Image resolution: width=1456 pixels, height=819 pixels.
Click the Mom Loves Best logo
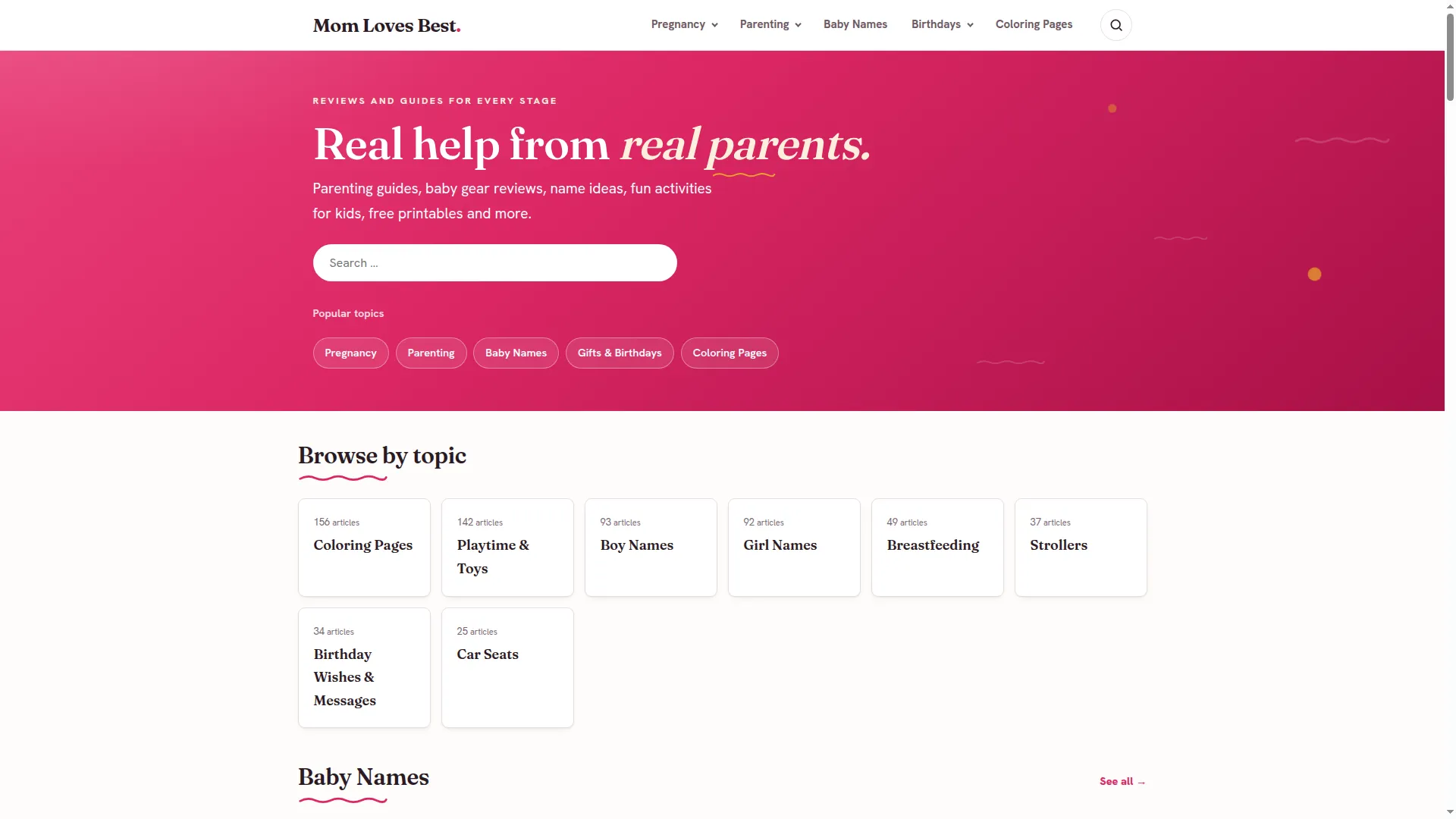point(387,26)
